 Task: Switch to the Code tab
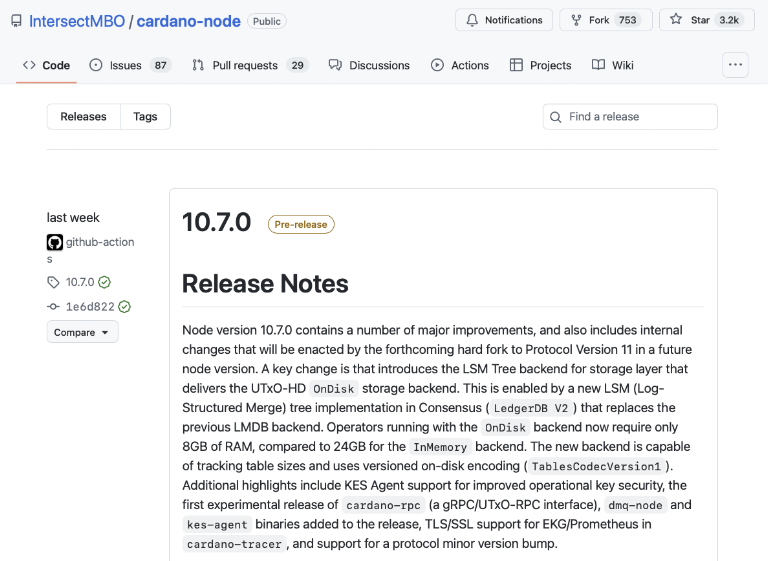[47, 65]
